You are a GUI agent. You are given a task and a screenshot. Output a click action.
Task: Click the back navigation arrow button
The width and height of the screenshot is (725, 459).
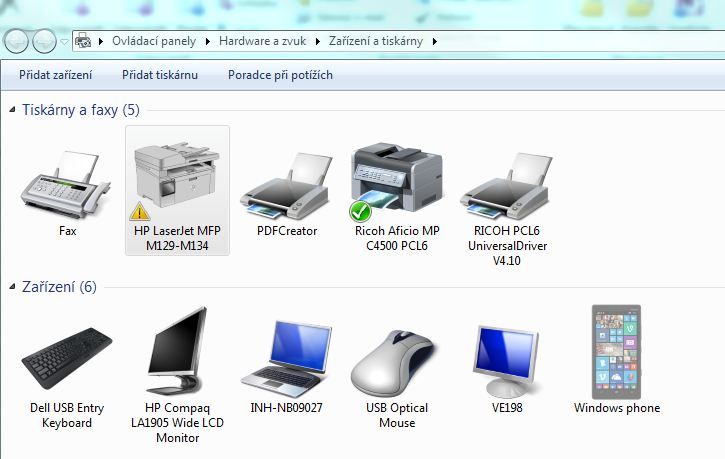(x=16, y=42)
